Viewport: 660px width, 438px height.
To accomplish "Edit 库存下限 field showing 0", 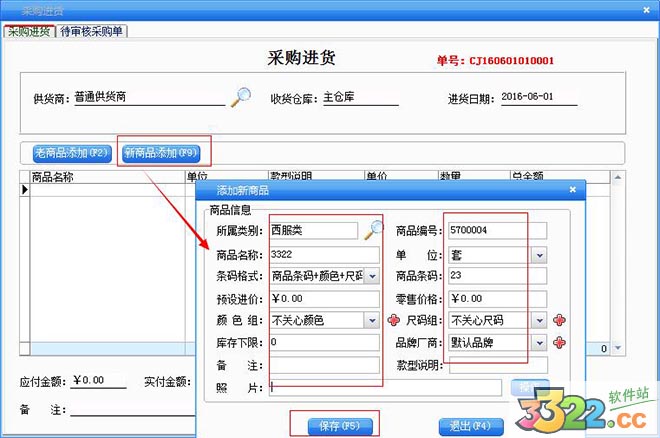I will coord(325,342).
